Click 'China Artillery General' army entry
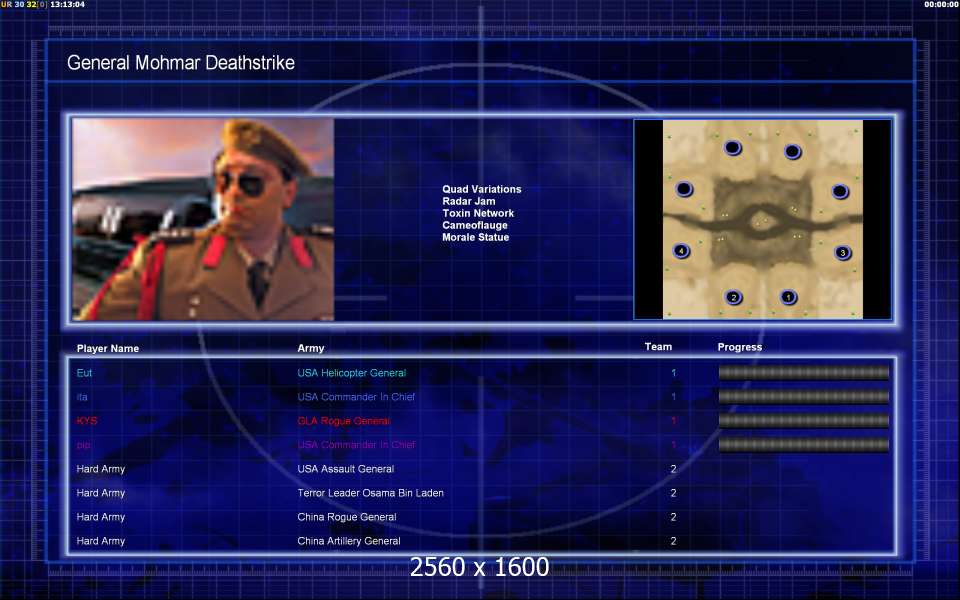Viewport: 960px width, 600px height. pos(349,541)
